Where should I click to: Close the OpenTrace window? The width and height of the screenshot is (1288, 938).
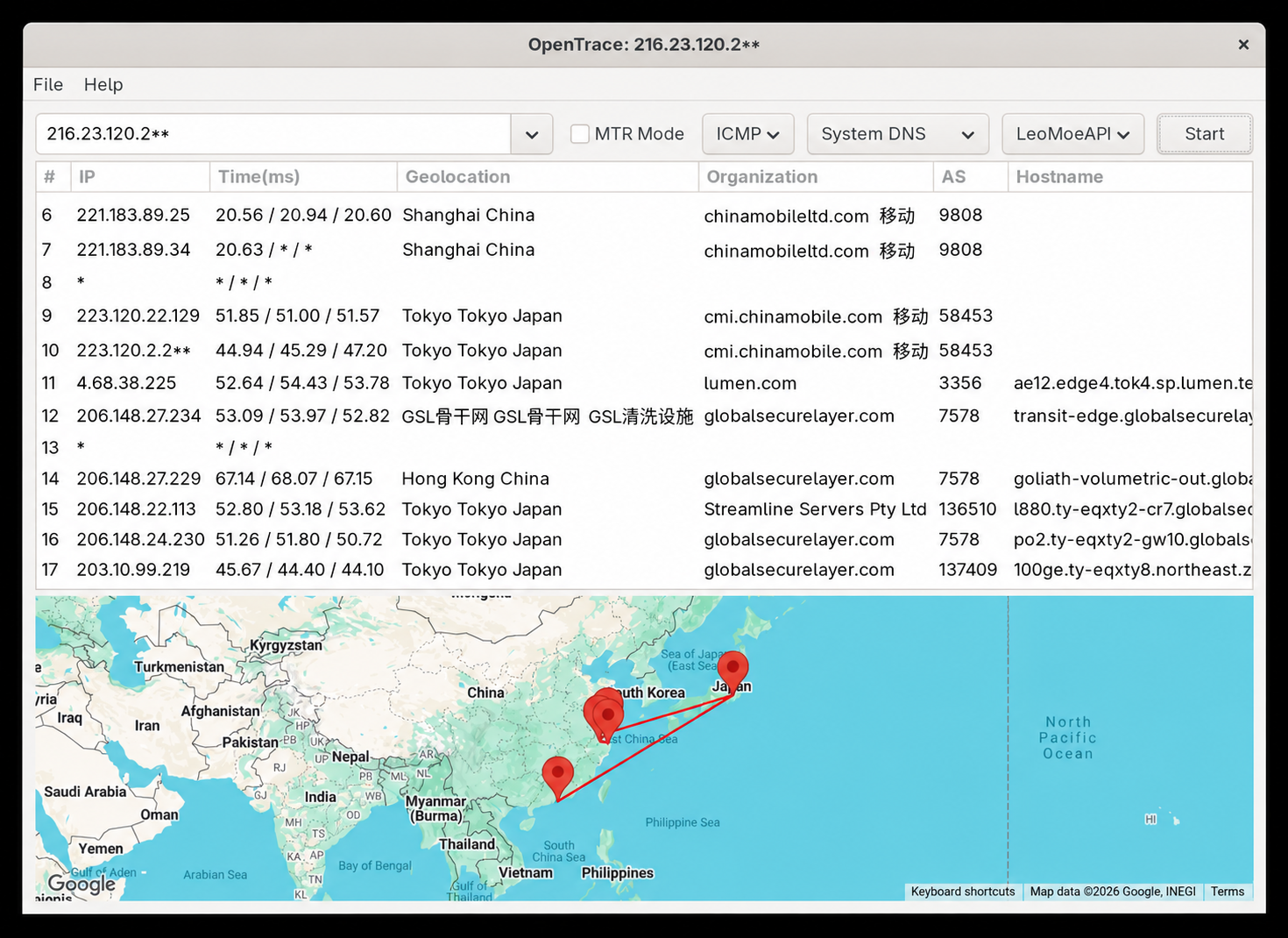point(1243,45)
